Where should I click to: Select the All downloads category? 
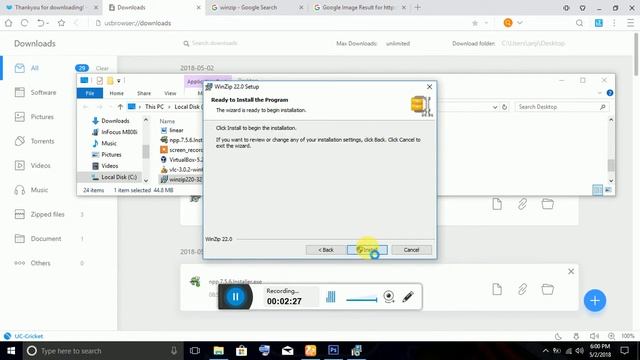[35, 68]
